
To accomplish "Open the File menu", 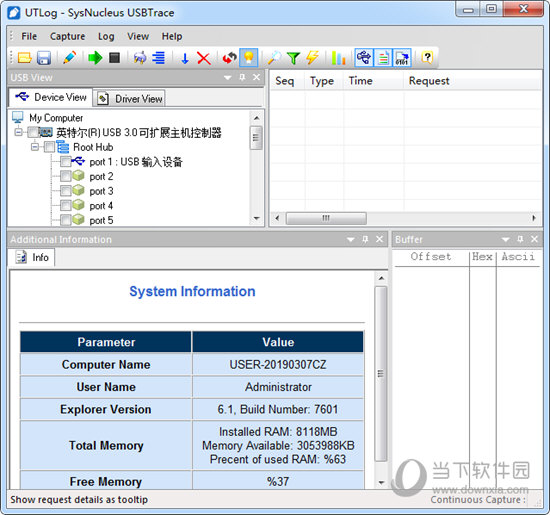I will point(29,36).
